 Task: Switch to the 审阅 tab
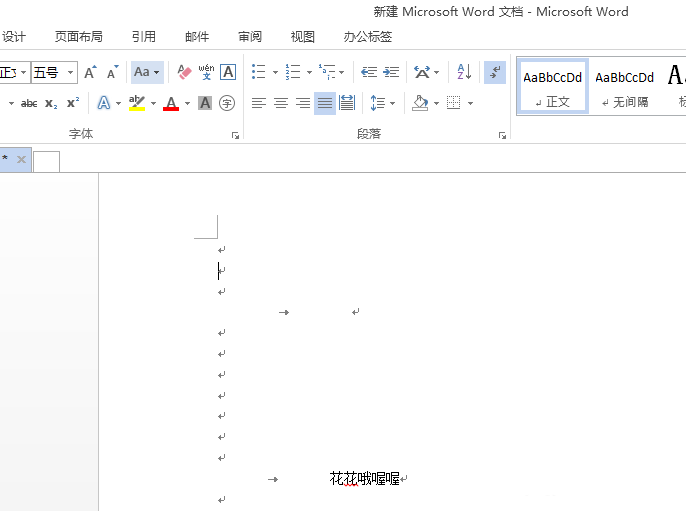pos(250,36)
